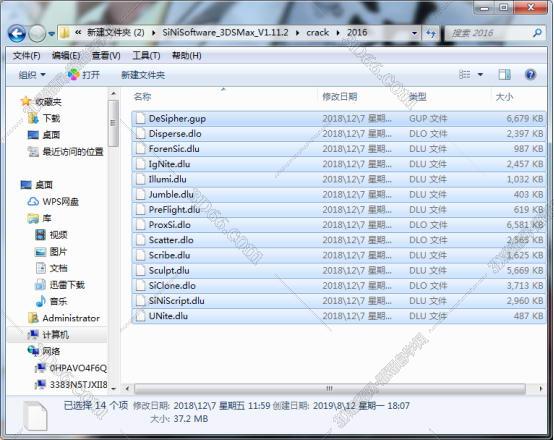
Task: Click Illumi.dlu file icon
Action: (x=141, y=179)
